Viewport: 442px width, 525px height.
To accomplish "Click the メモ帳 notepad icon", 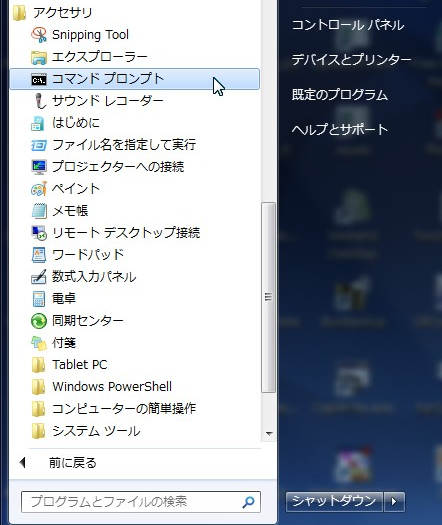I will click(39, 211).
